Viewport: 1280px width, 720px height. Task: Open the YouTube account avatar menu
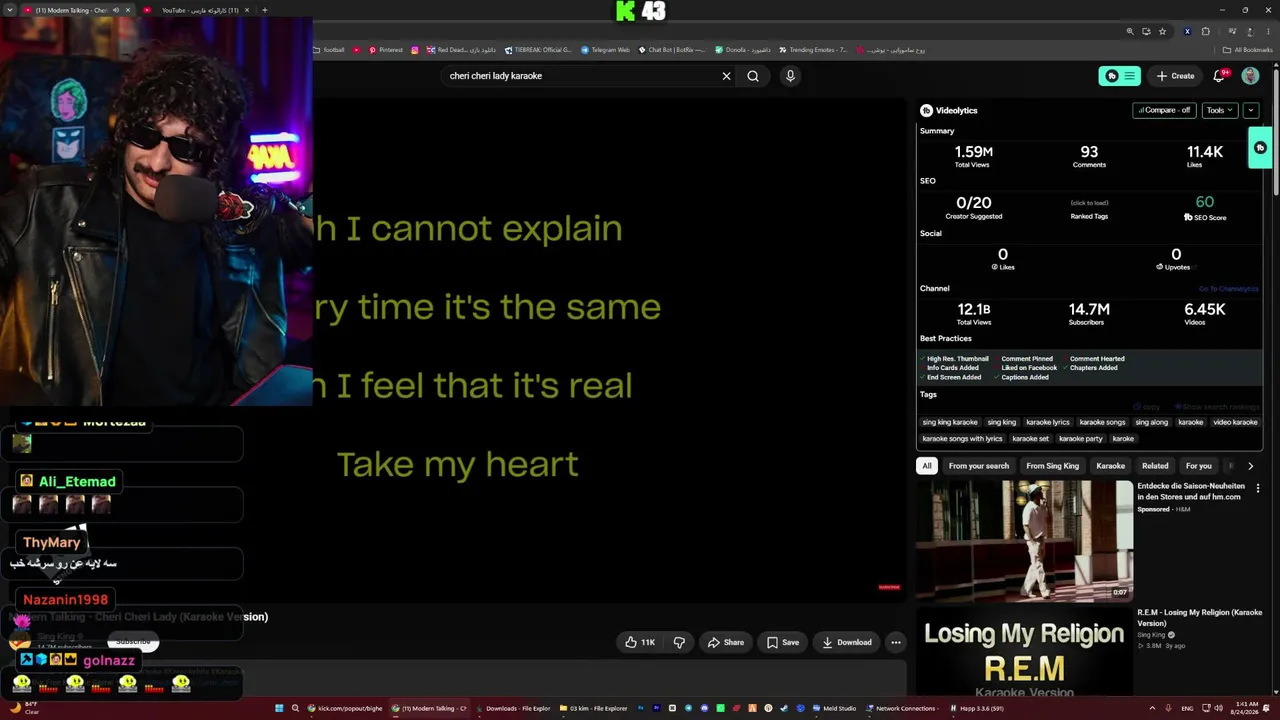point(1250,76)
